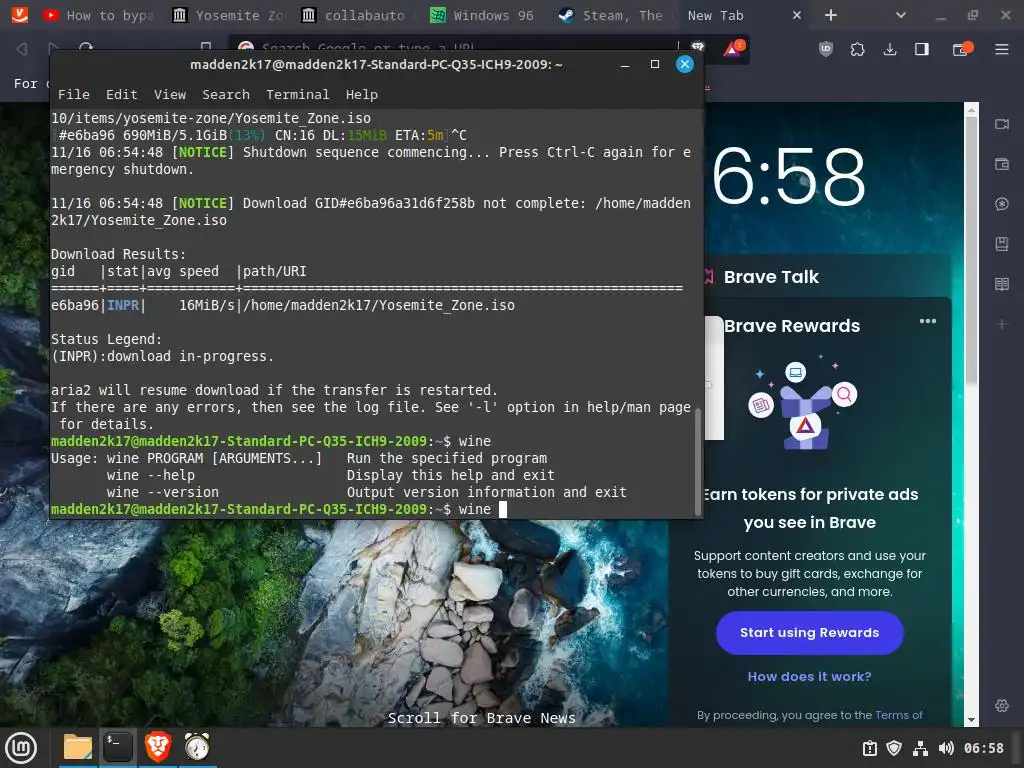Click the 6:58 clock on new tab

pyautogui.click(x=789, y=176)
